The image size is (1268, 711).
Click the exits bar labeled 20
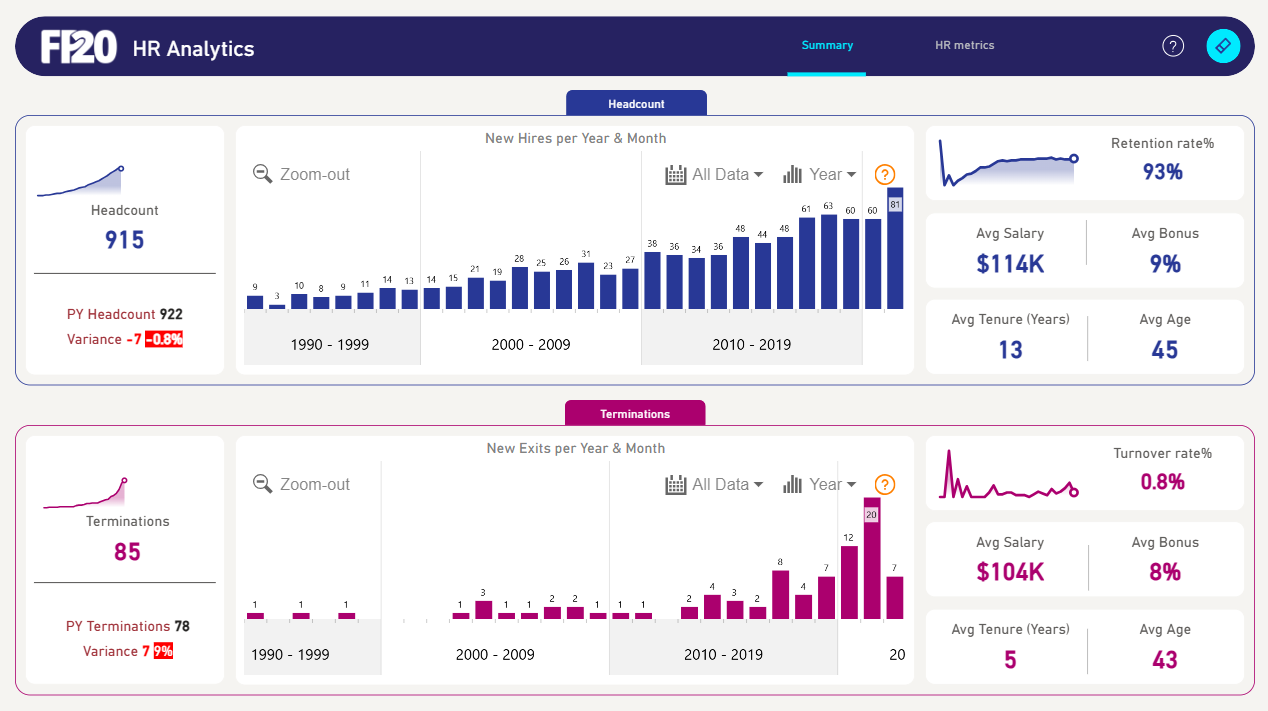872,558
